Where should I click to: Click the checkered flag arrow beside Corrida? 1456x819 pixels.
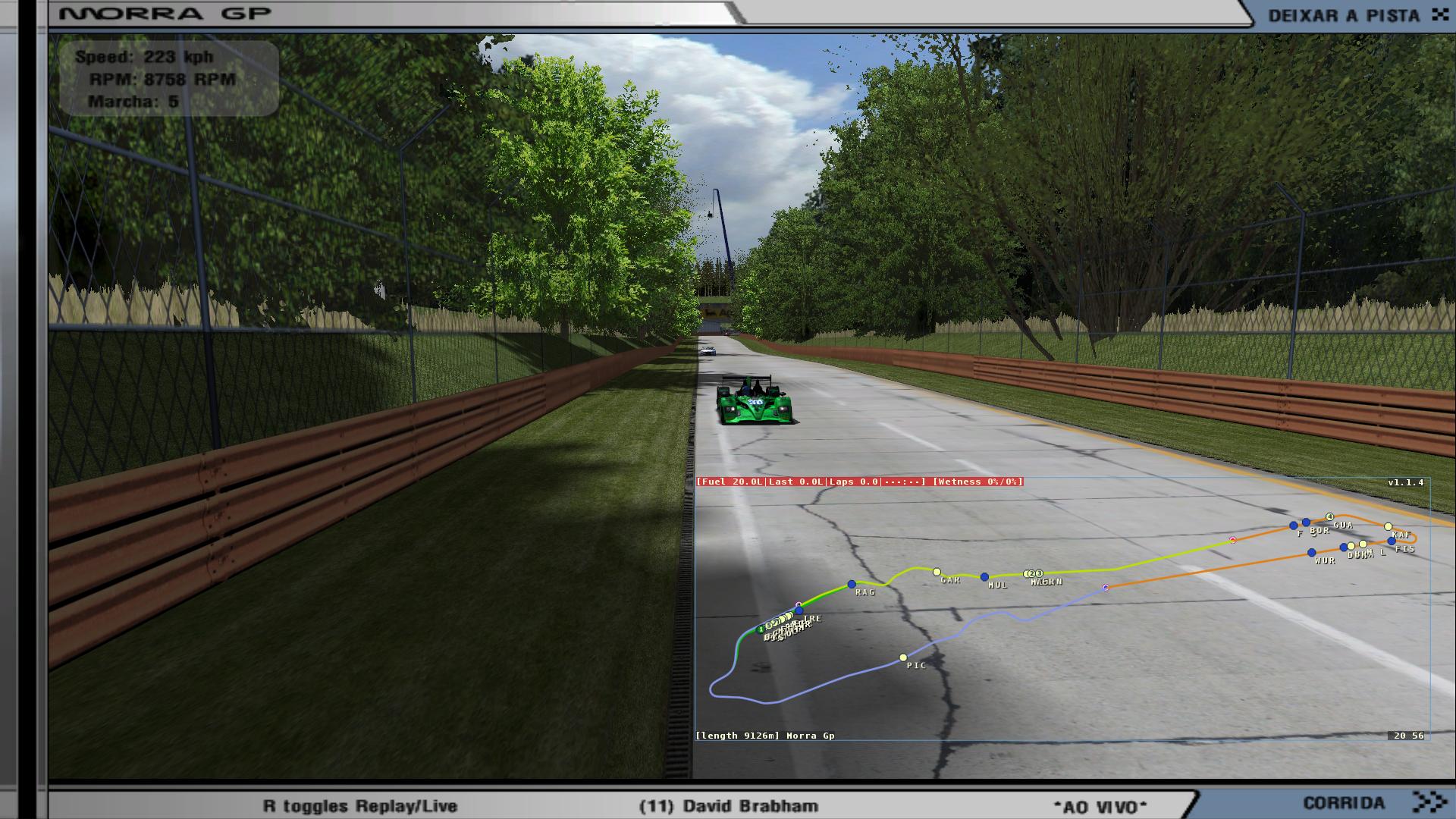tap(1429, 802)
